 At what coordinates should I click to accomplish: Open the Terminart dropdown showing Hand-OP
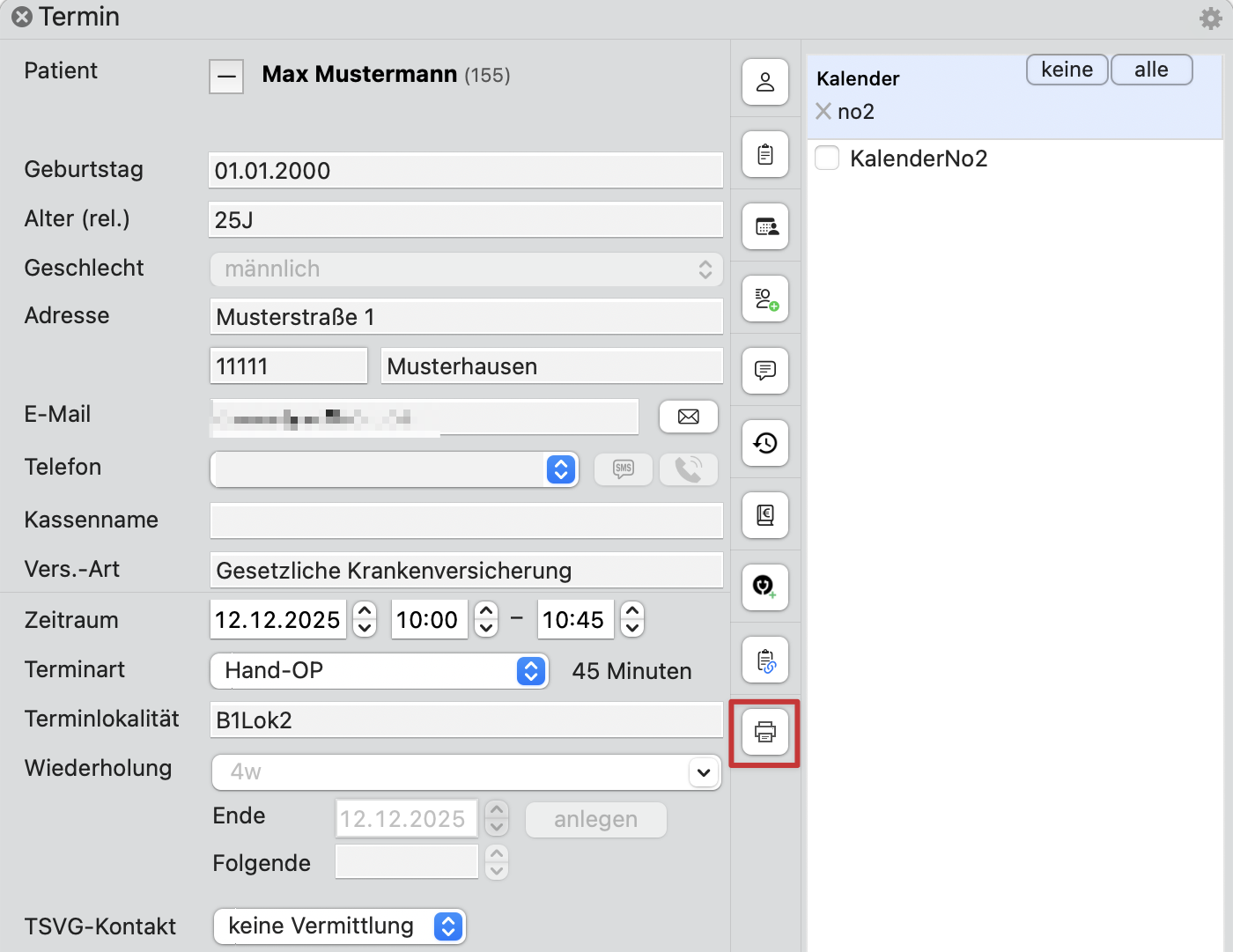click(529, 671)
